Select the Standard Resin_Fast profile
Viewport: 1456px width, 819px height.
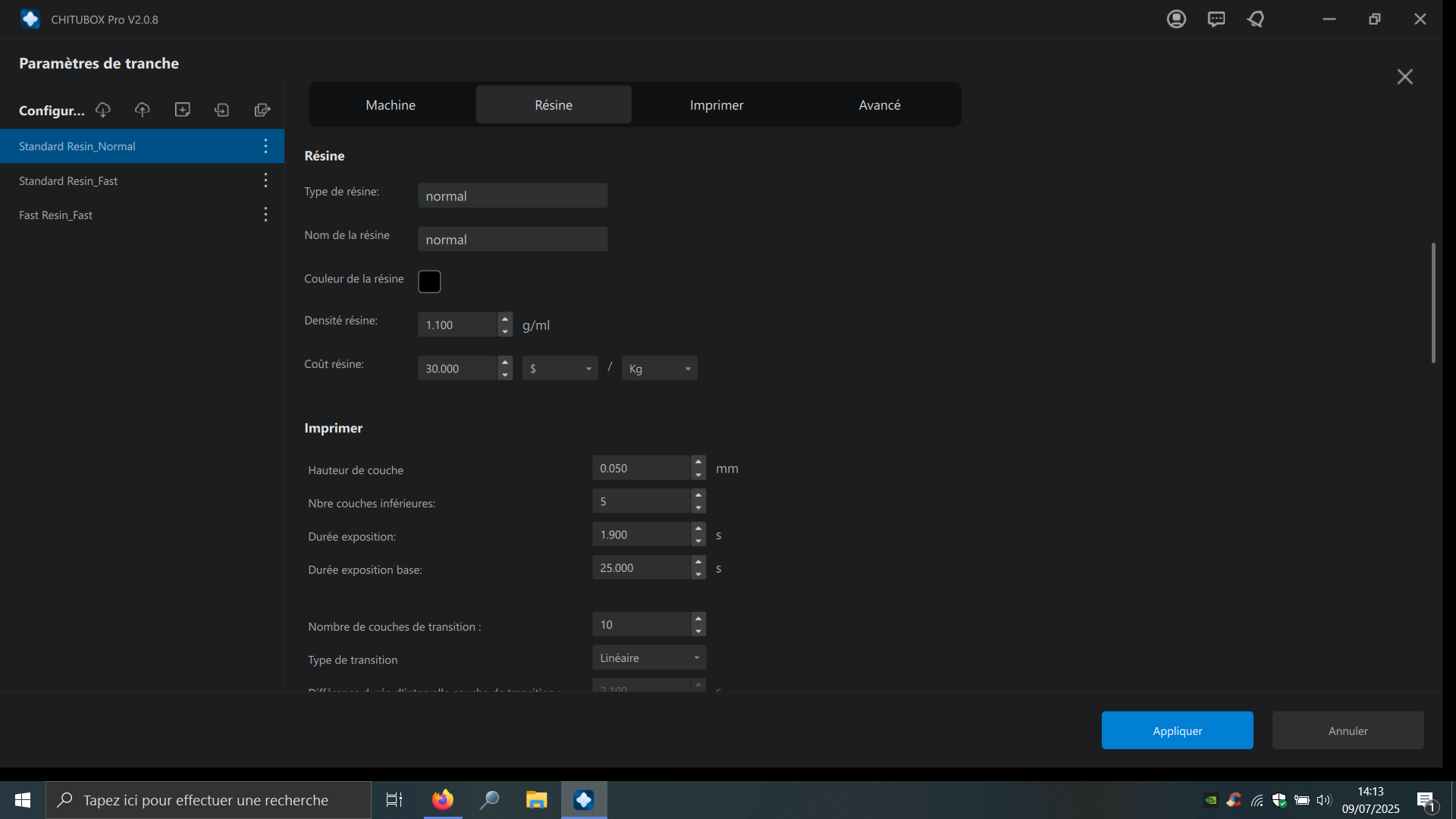pyautogui.click(x=142, y=180)
